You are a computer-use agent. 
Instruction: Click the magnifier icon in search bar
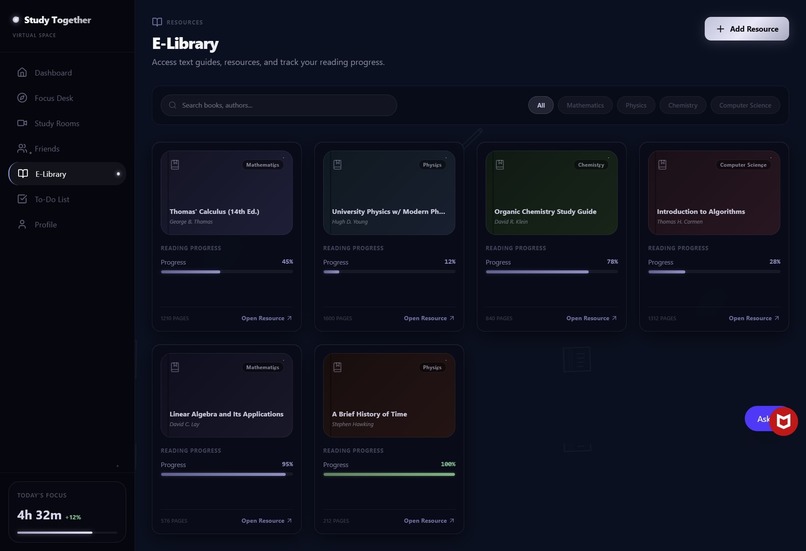(x=173, y=105)
